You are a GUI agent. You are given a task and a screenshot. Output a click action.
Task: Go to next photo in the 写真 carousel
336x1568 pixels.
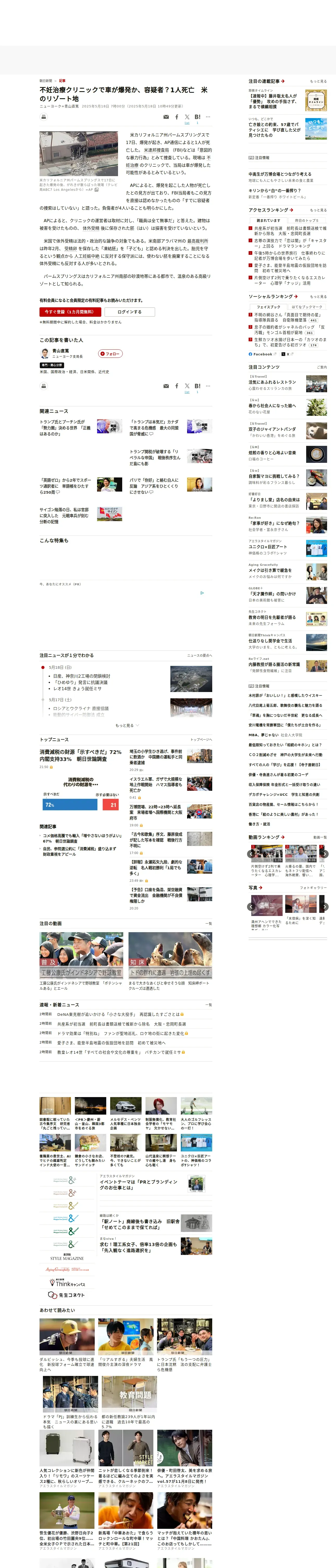[324, 906]
